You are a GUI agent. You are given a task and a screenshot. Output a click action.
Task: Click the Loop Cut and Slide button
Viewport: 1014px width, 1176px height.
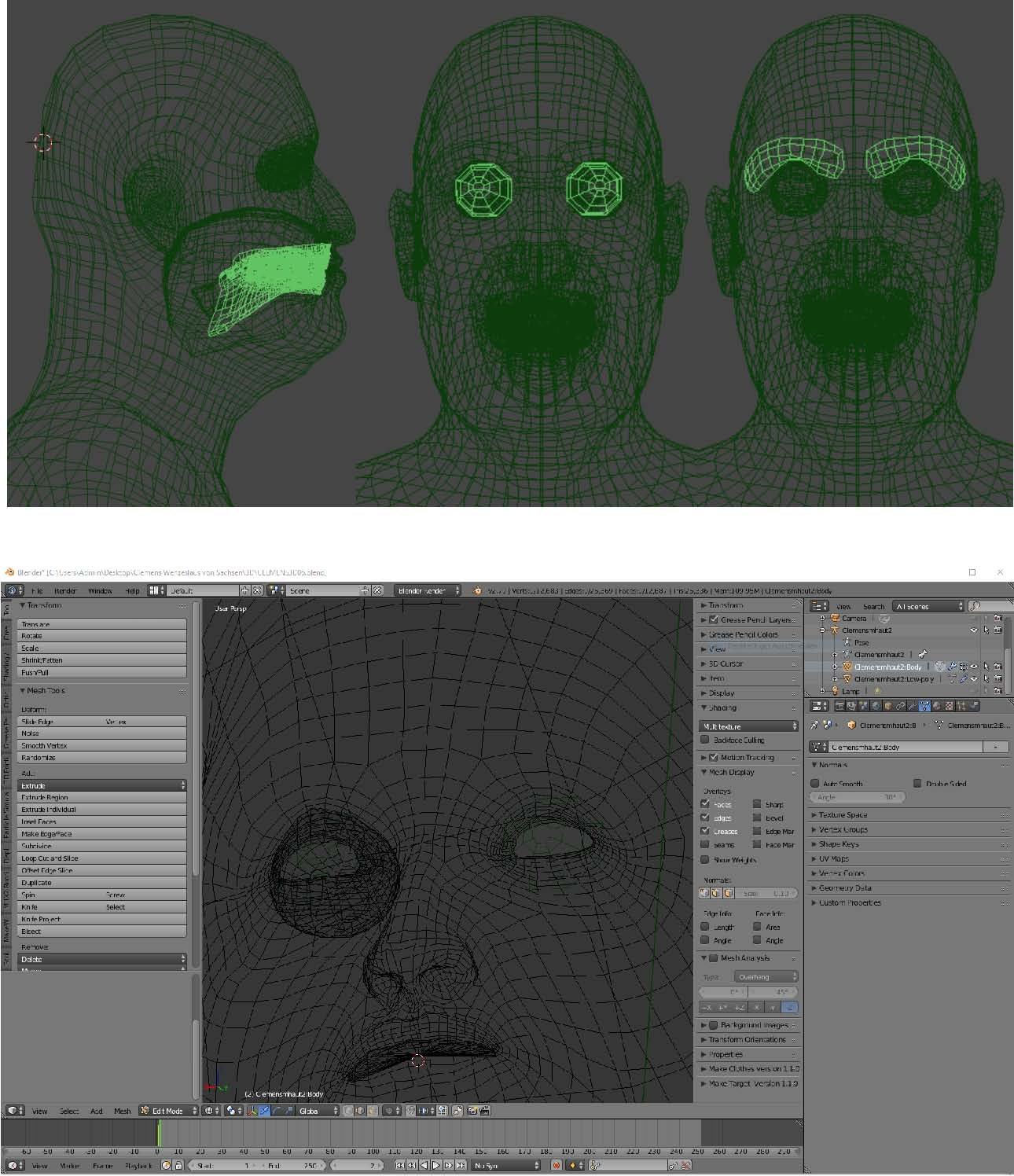click(102, 858)
